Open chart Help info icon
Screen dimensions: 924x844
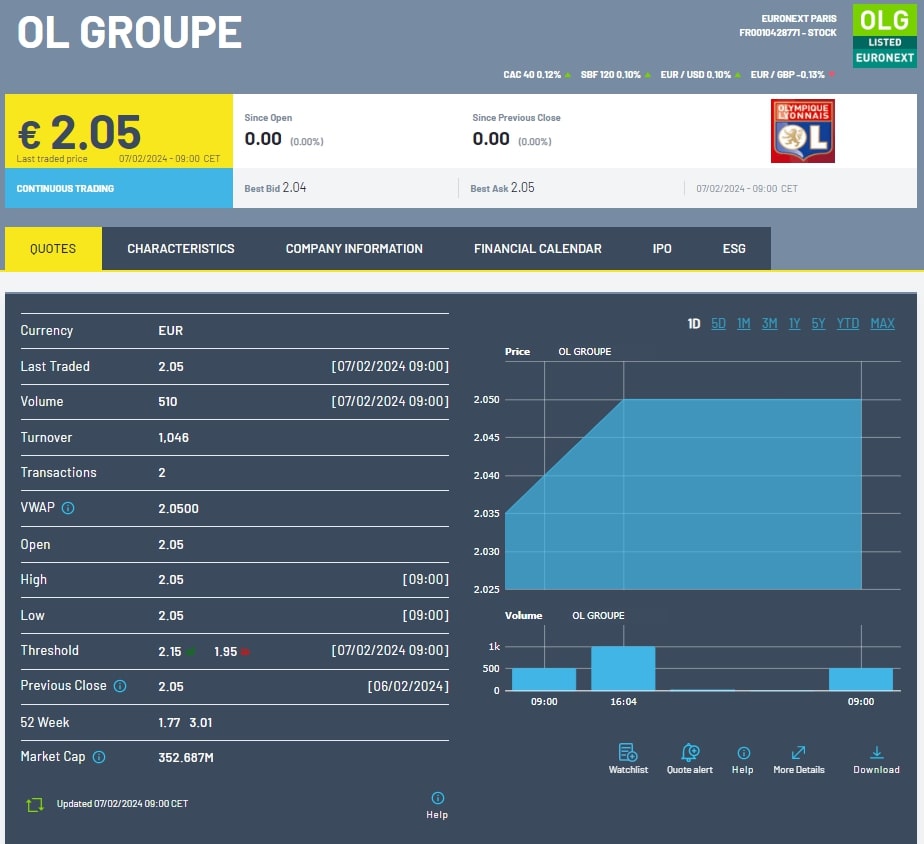click(744, 753)
